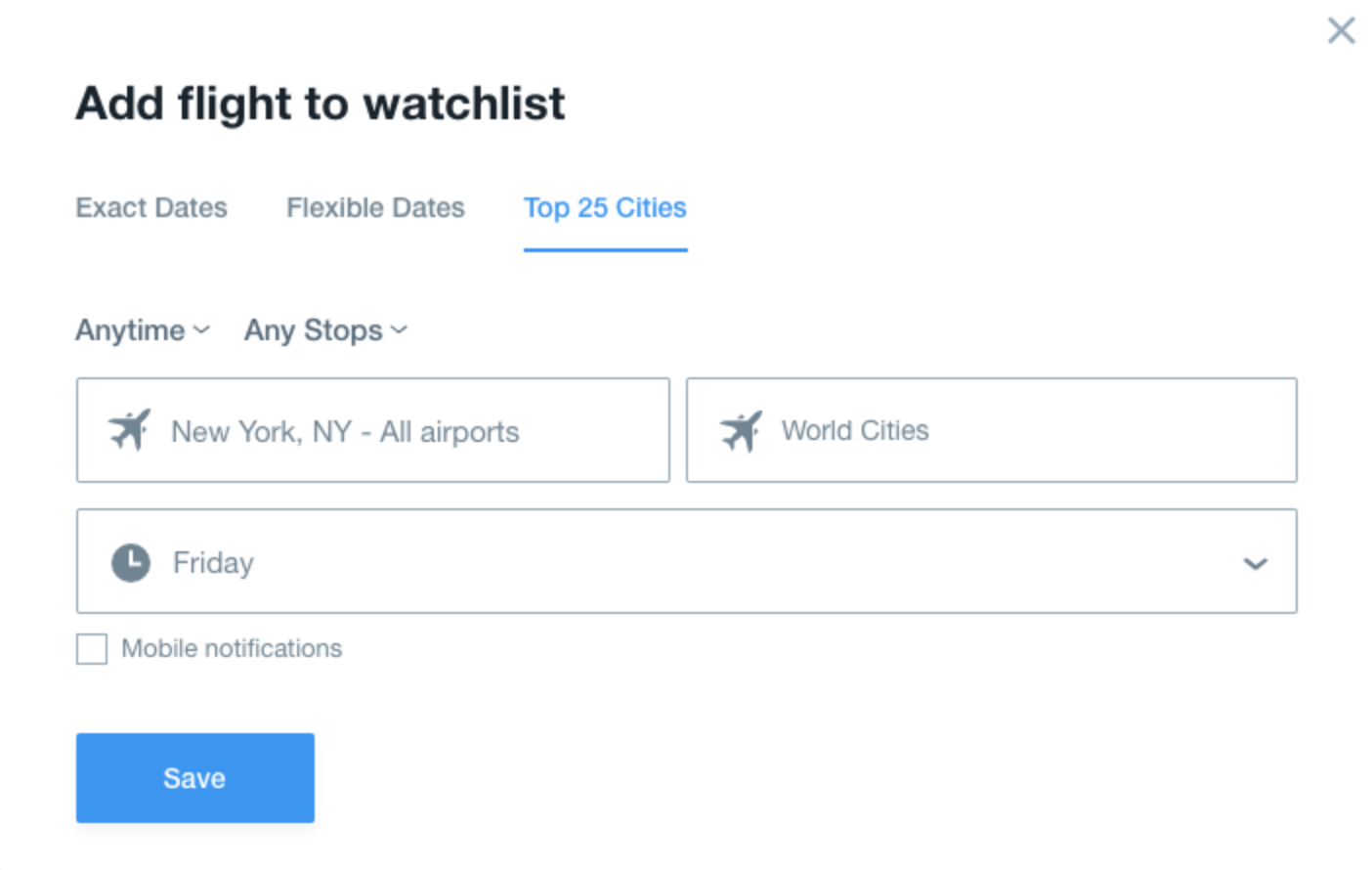Expand the Friday day-of-week dropdown

click(686, 561)
